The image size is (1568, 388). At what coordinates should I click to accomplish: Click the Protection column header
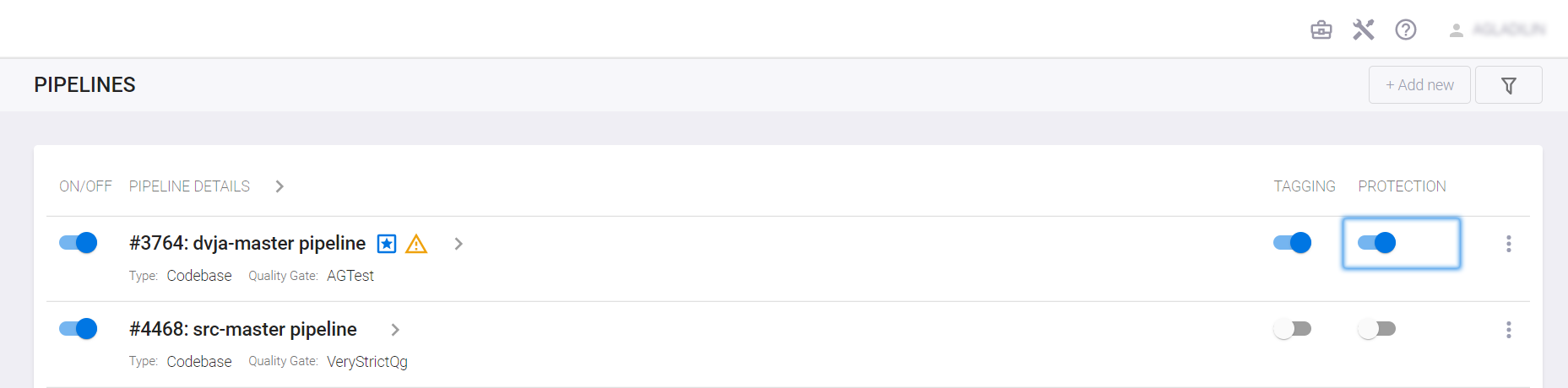(x=1402, y=186)
